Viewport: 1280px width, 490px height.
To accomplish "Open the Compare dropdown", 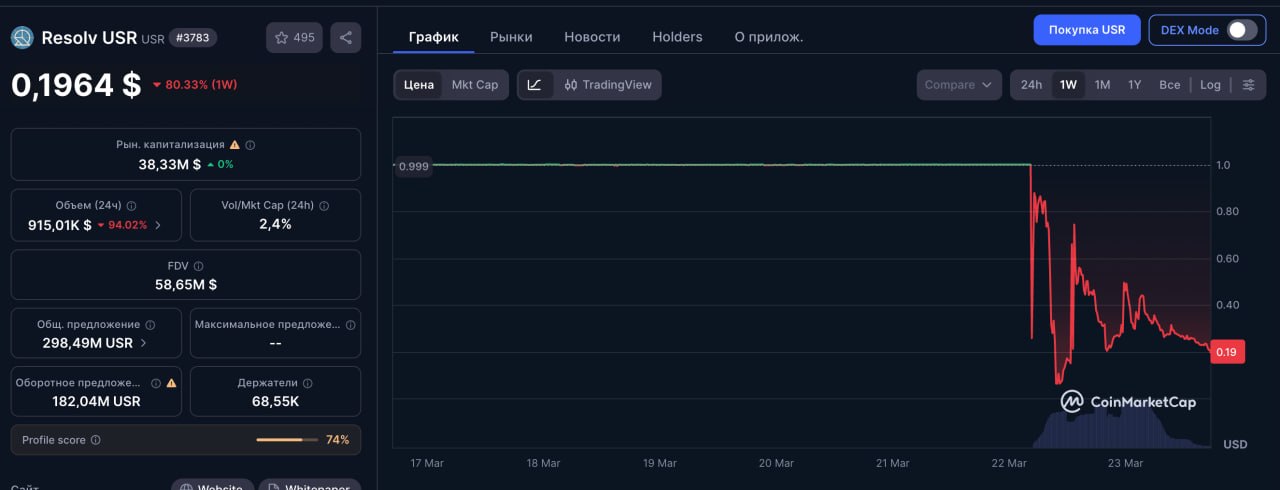I will click(x=959, y=85).
